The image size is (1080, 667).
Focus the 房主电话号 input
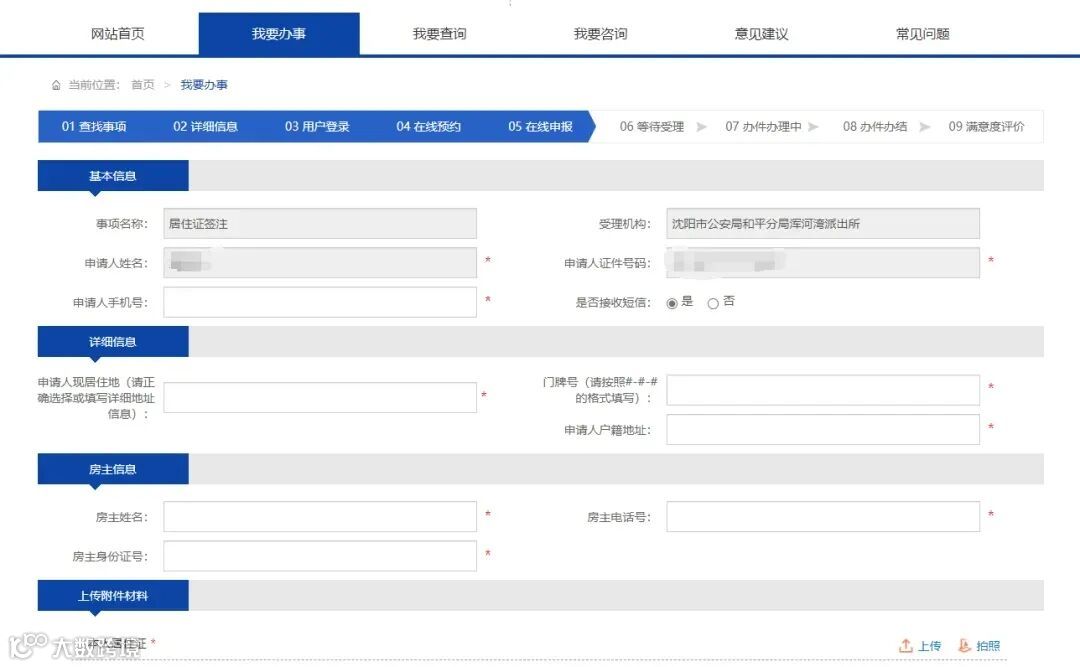[823, 517]
